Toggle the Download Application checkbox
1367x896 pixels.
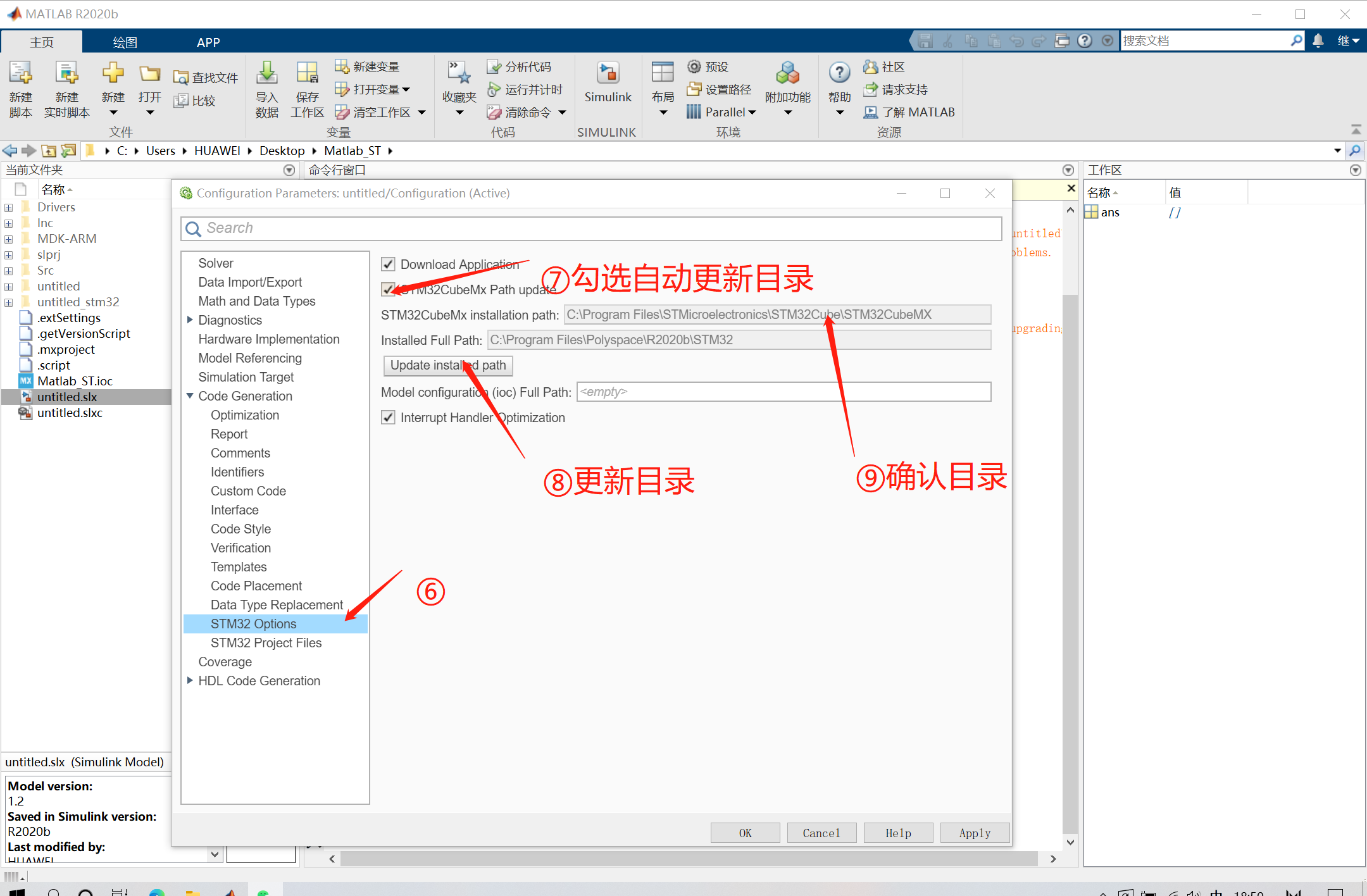click(x=388, y=264)
